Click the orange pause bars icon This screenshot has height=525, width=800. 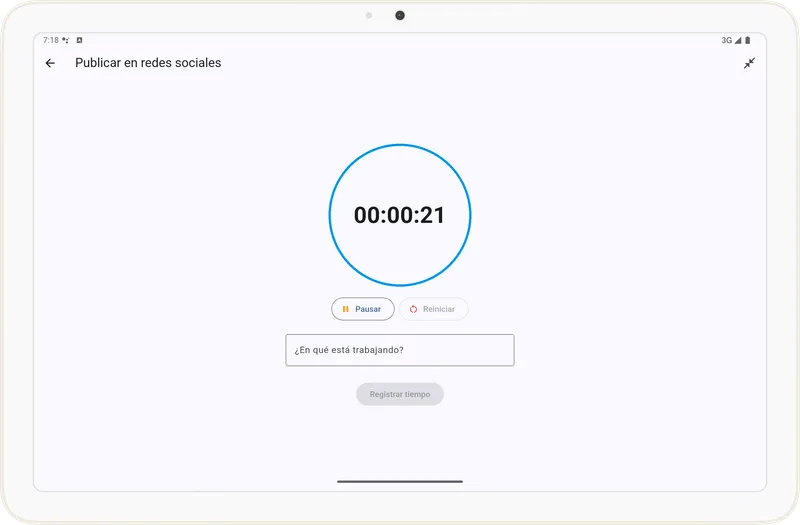[345, 309]
